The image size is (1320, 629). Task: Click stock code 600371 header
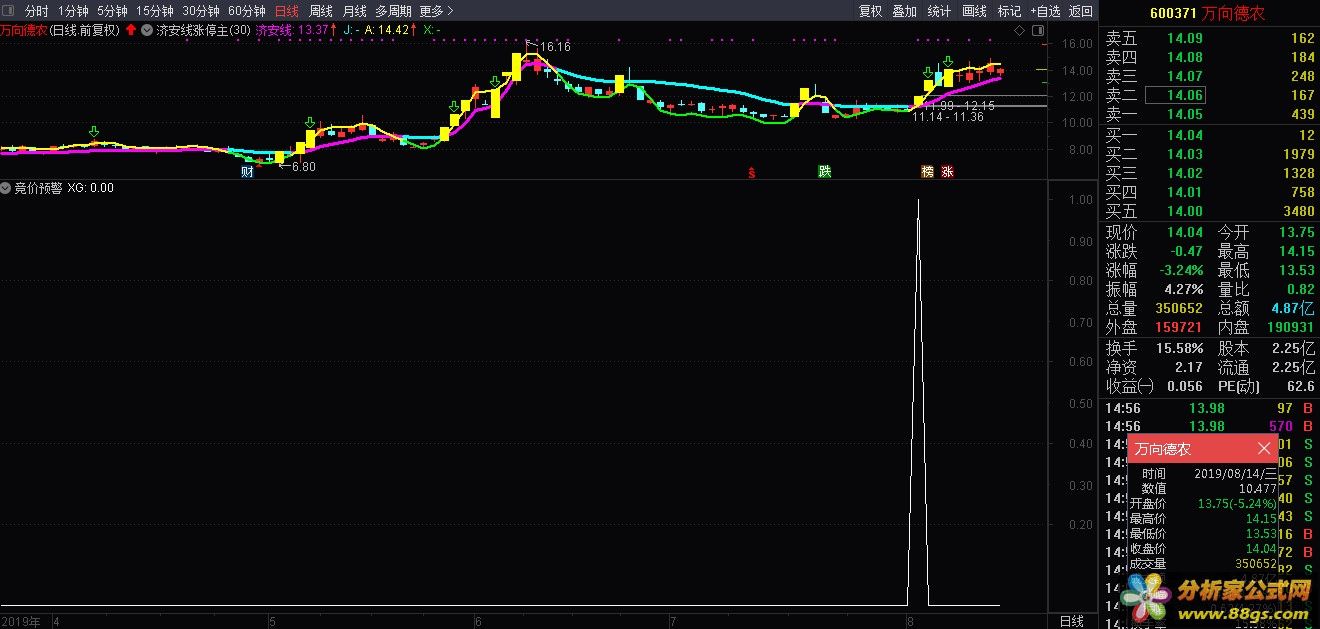point(1174,13)
